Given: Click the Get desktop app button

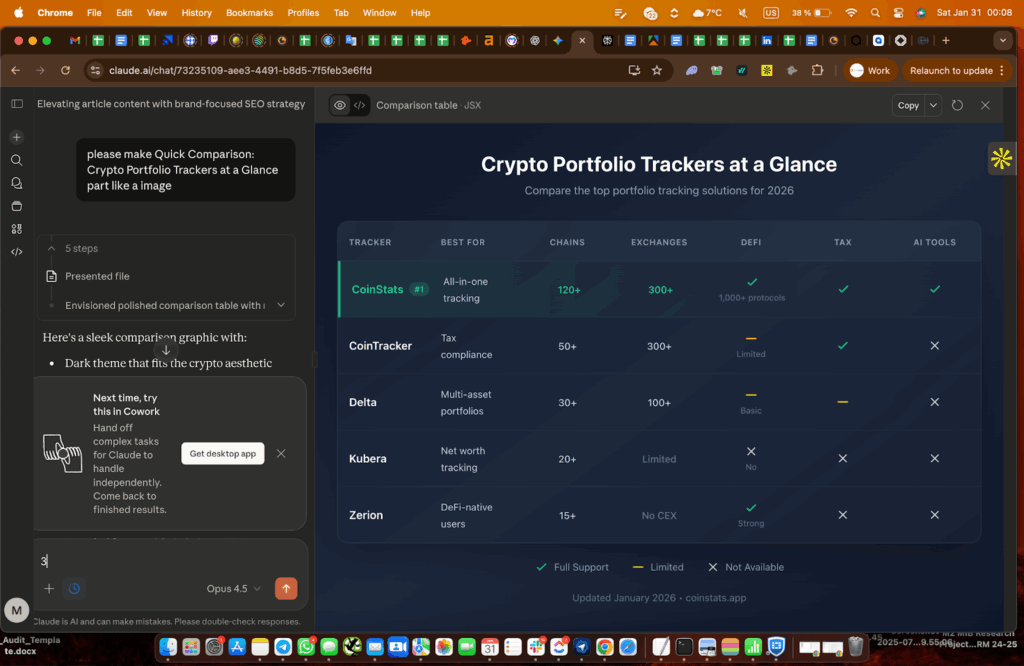Looking at the screenshot, I should click(223, 454).
